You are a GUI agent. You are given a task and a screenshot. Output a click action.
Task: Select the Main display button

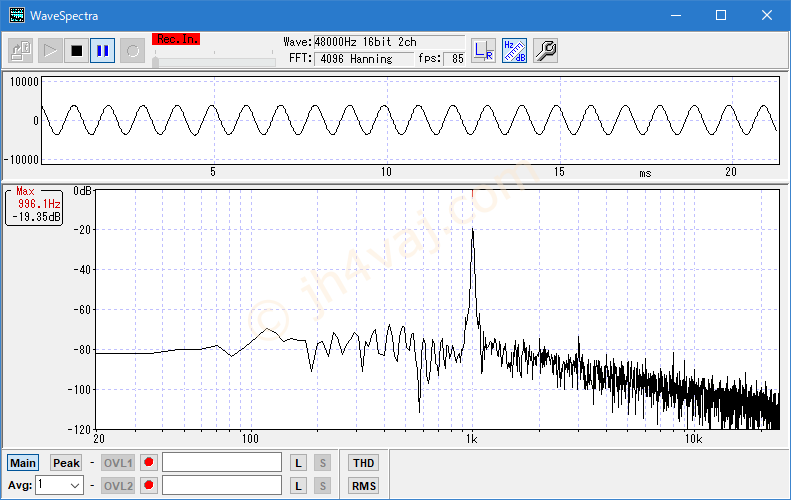pos(23,463)
